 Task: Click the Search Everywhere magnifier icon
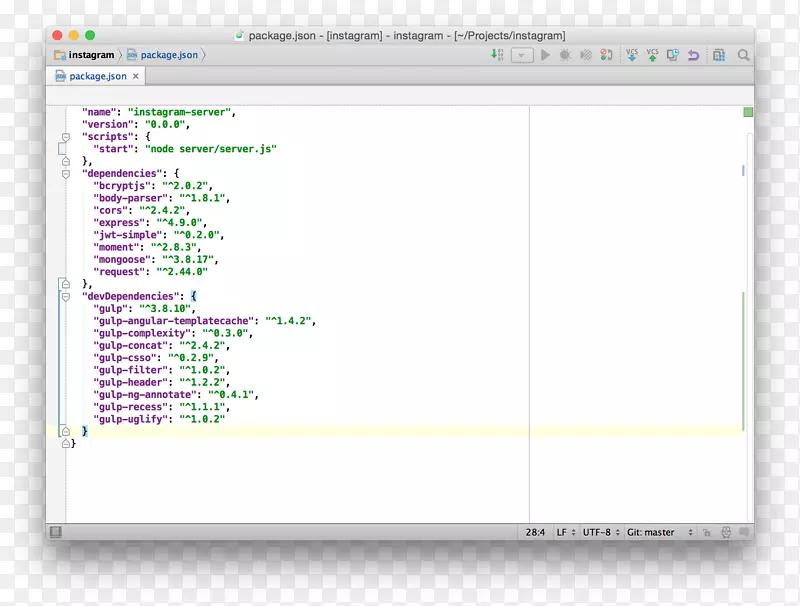tap(743, 56)
